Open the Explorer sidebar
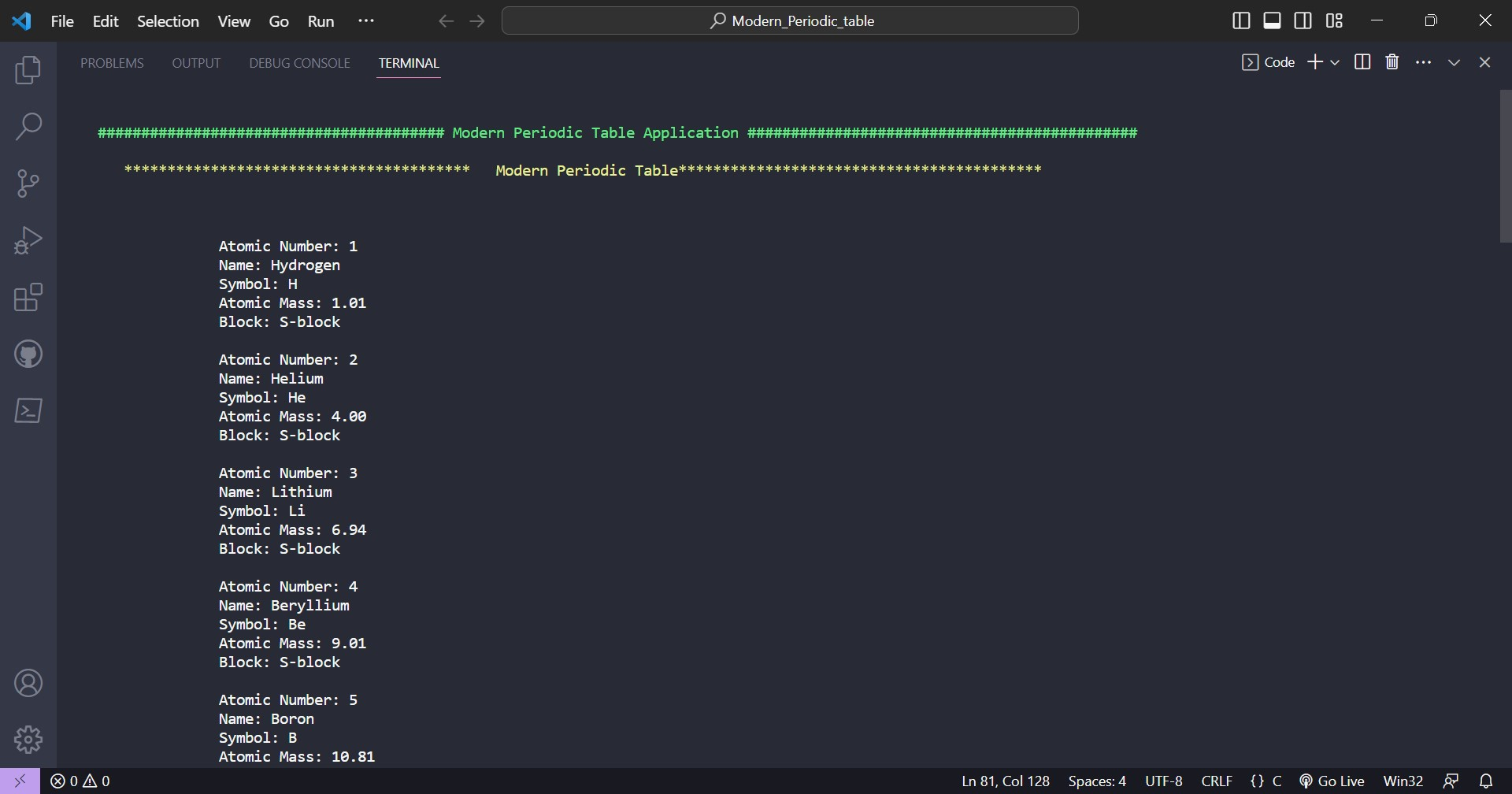The width and height of the screenshot is (1512, 794). coord(28,70)
